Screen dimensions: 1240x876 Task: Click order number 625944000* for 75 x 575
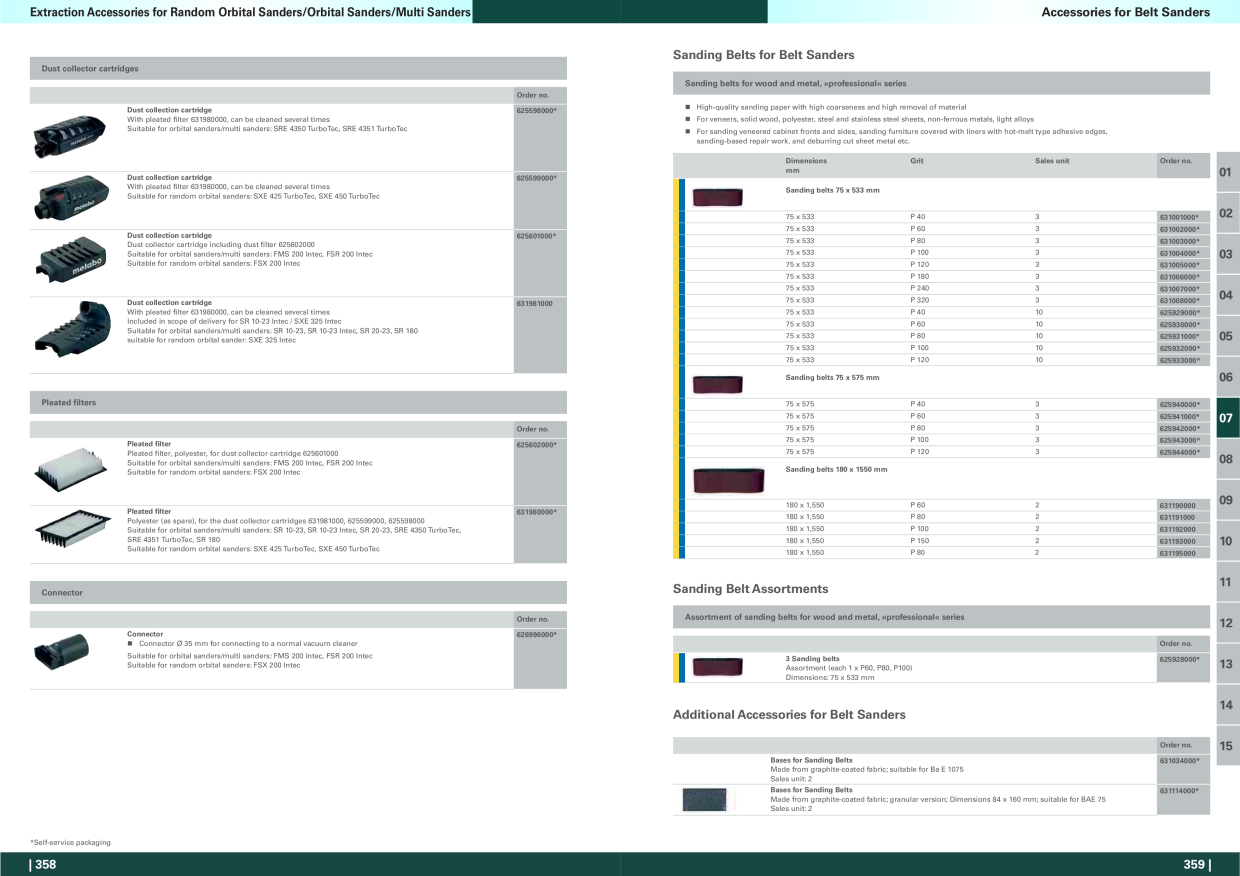pyautogui.click(x=1180, y=452)
